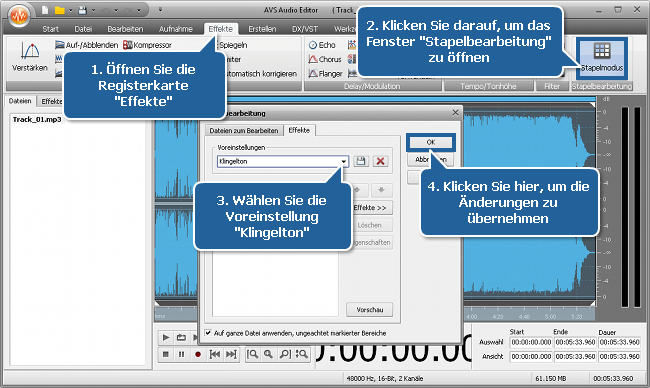Jump to end of track
Image resolution: width=650 pixels, height=388 pixels.
pyautogui.click(x=231, y=354)
